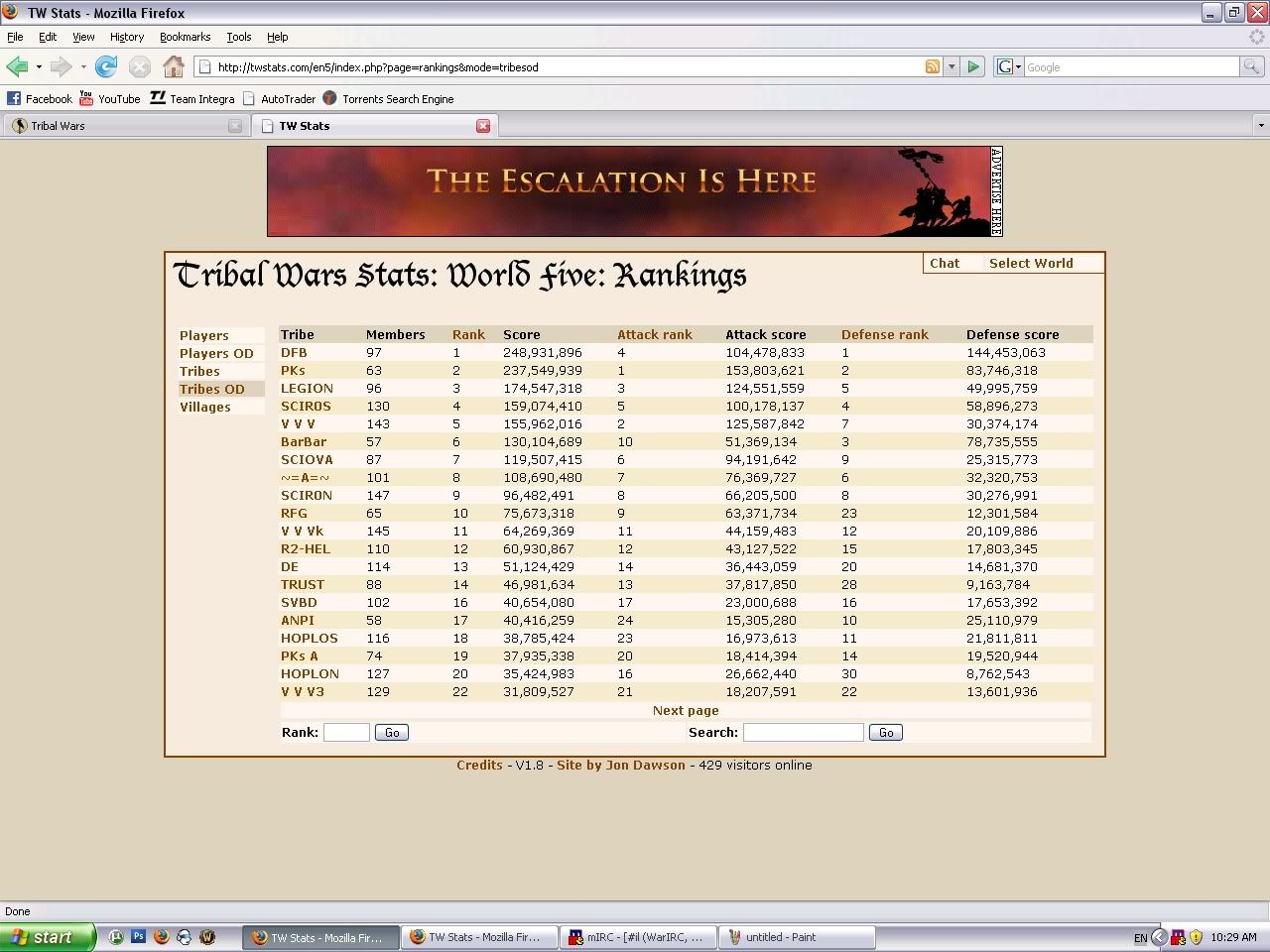Viewport: 1270px width, 952px height.
Task: Switch to the Tribal Wars tab
Action: click(x=119, y=126)
